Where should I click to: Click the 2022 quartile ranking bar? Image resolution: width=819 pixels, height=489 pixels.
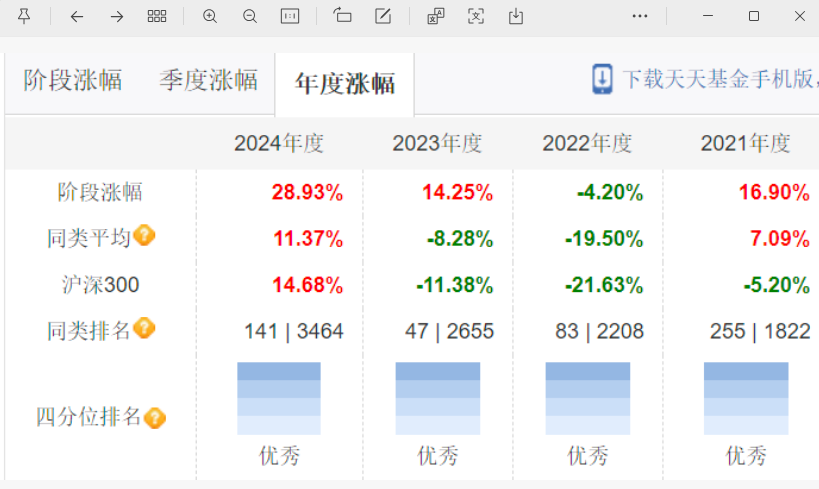tap(588, 398)
